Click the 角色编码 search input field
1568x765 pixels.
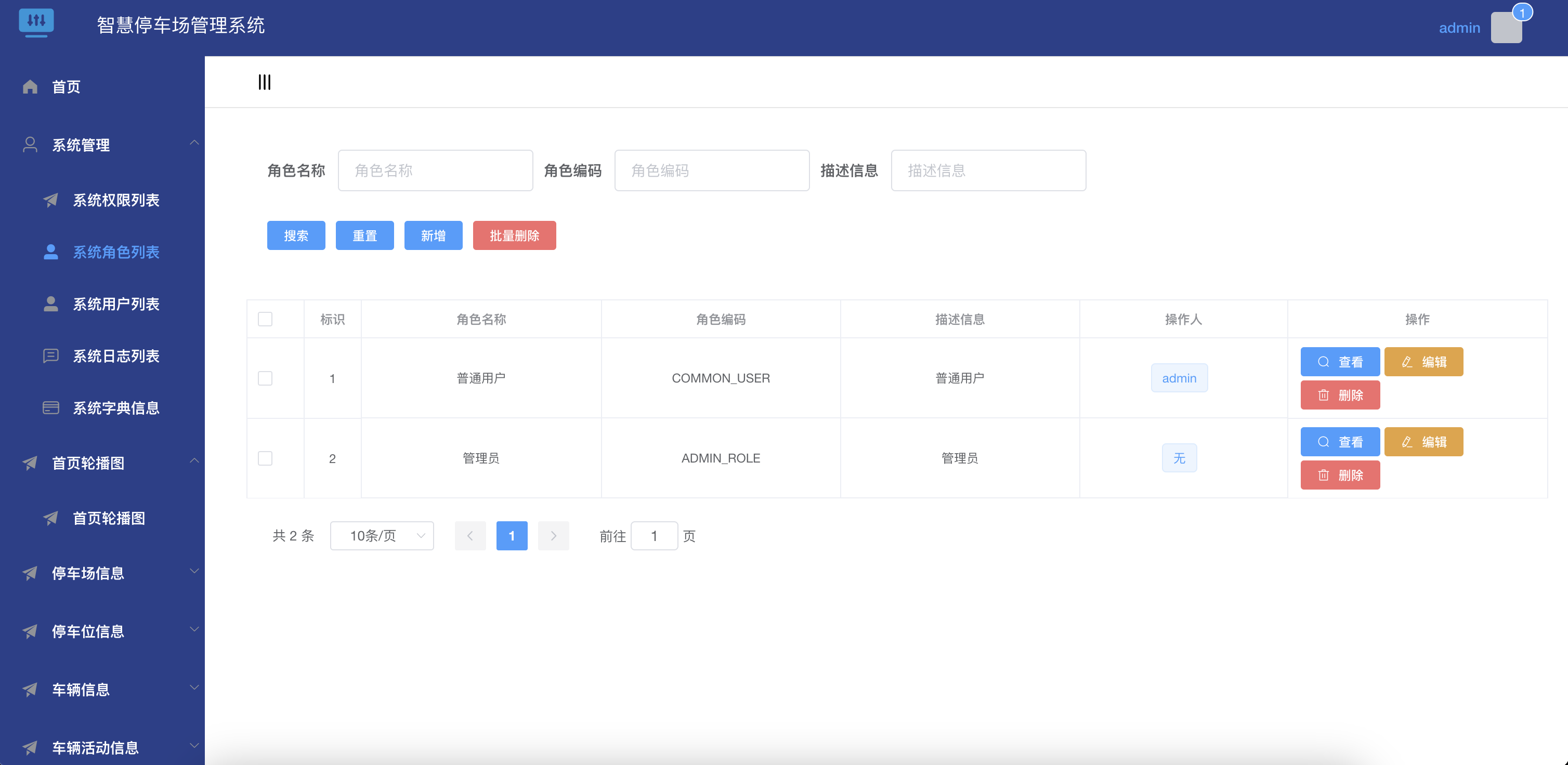(712, 170)
